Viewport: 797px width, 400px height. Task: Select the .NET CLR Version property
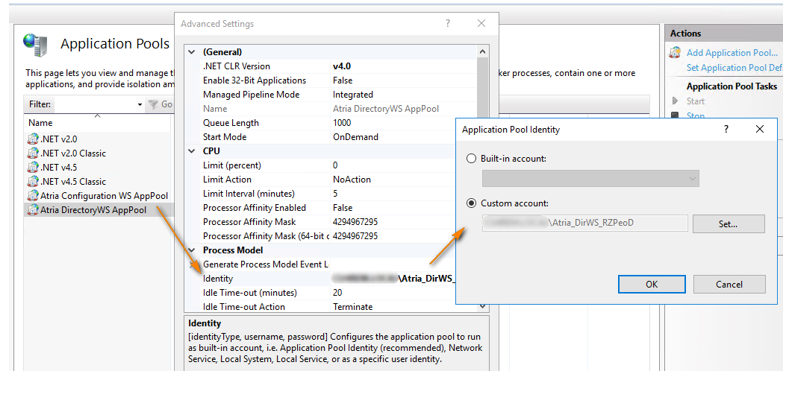236,66
